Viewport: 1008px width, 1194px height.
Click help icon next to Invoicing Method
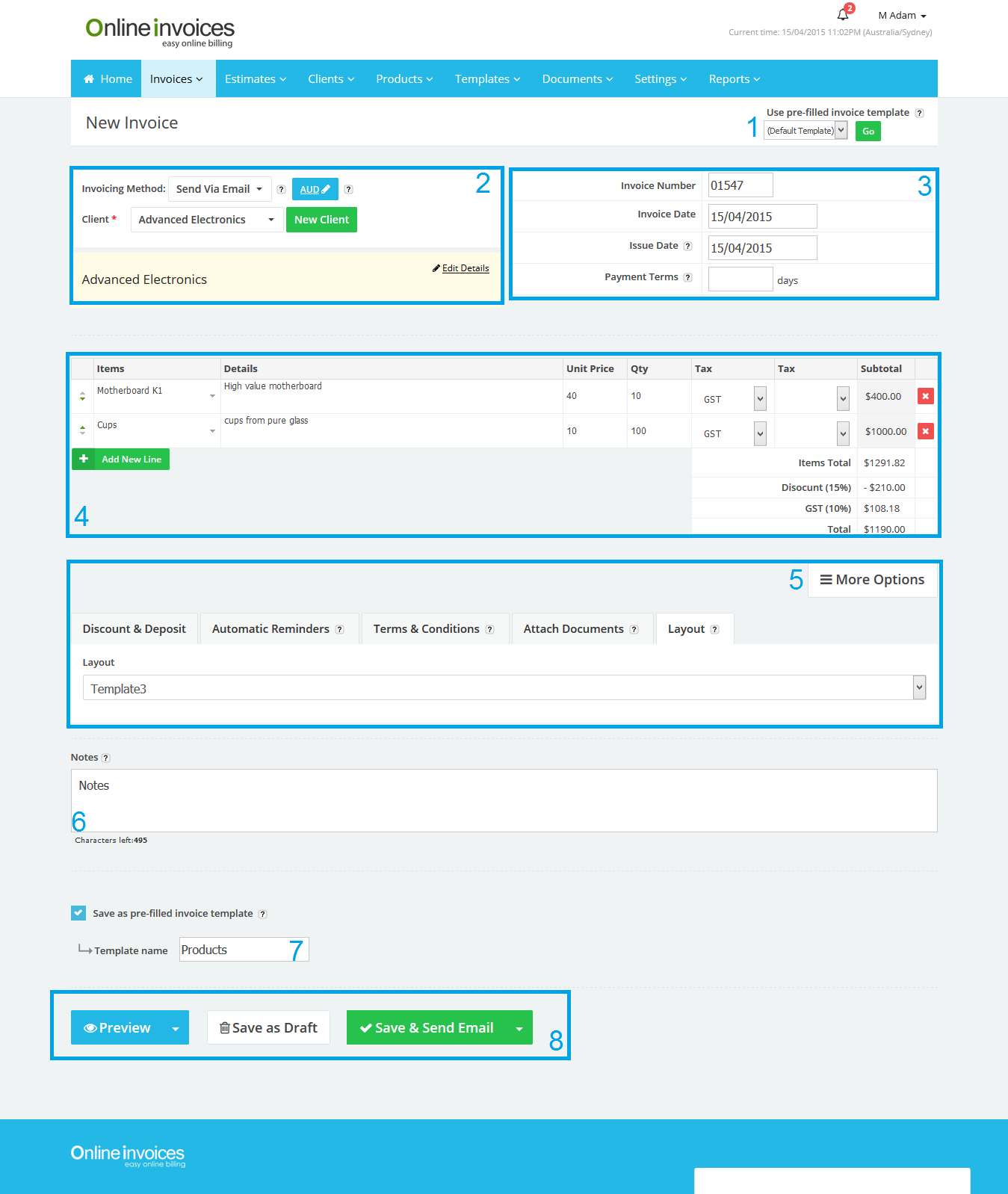[x=281, y=190]
